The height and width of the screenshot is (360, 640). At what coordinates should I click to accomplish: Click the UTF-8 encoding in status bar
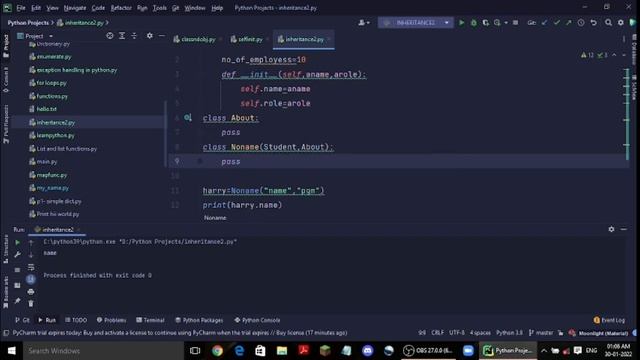[x=457, y=333]
